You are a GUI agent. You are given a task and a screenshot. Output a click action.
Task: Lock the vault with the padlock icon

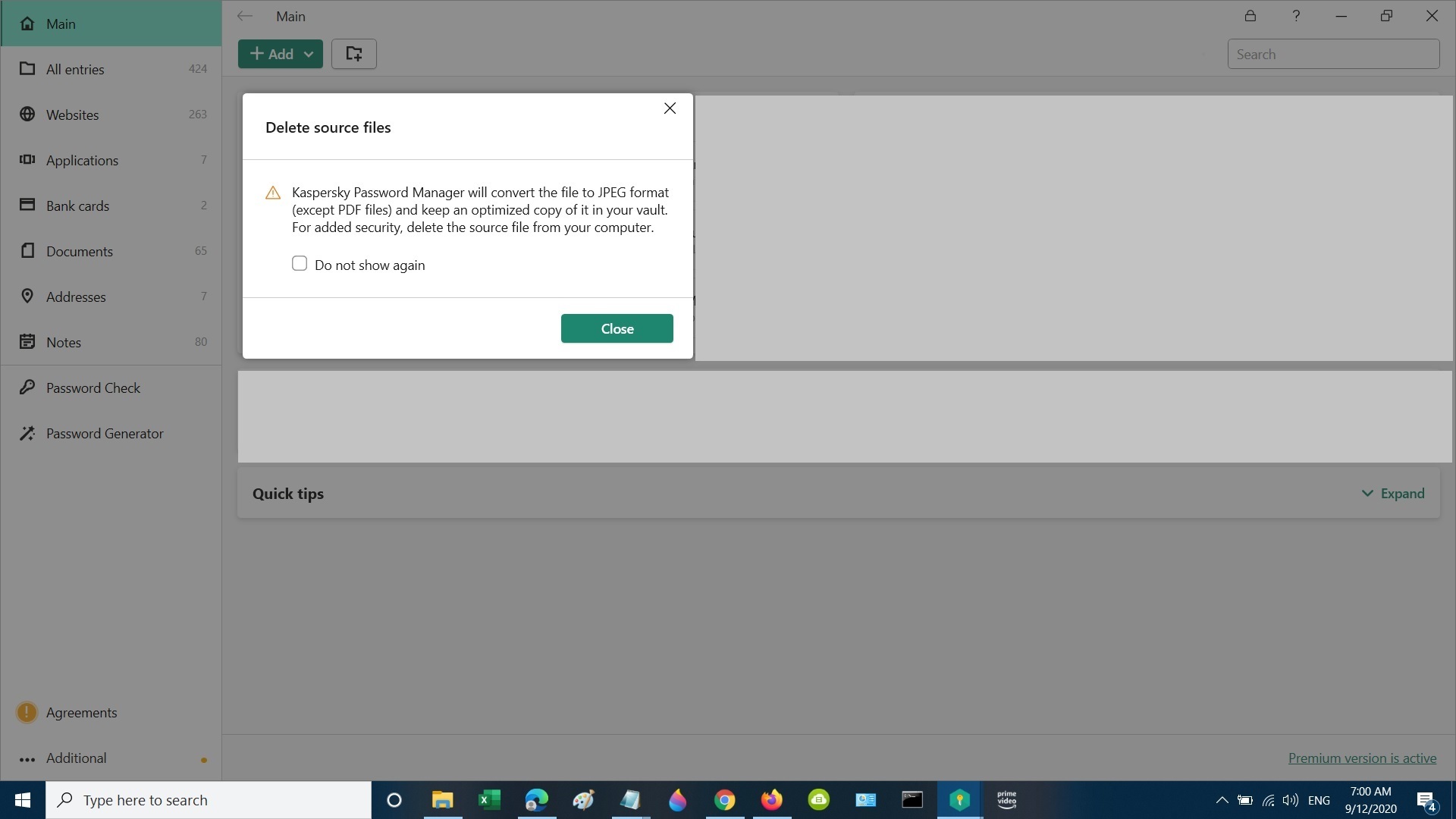(1250, 16)
